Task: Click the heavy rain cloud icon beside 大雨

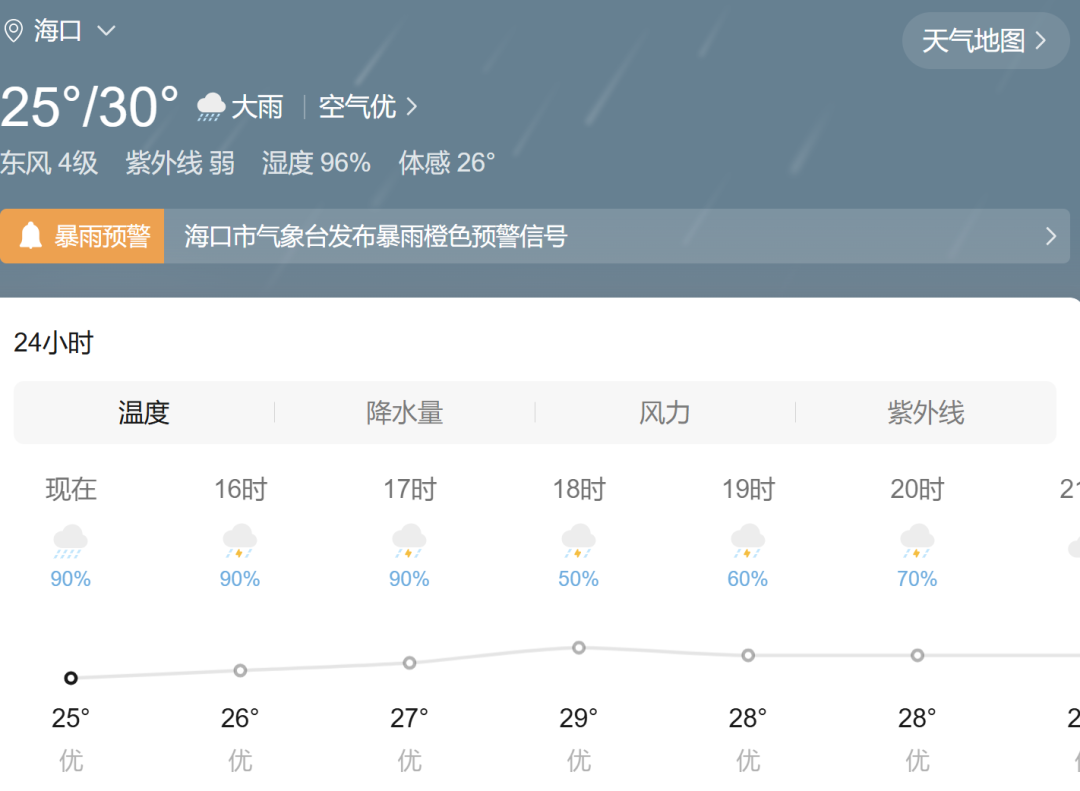Action: point(211,107)
